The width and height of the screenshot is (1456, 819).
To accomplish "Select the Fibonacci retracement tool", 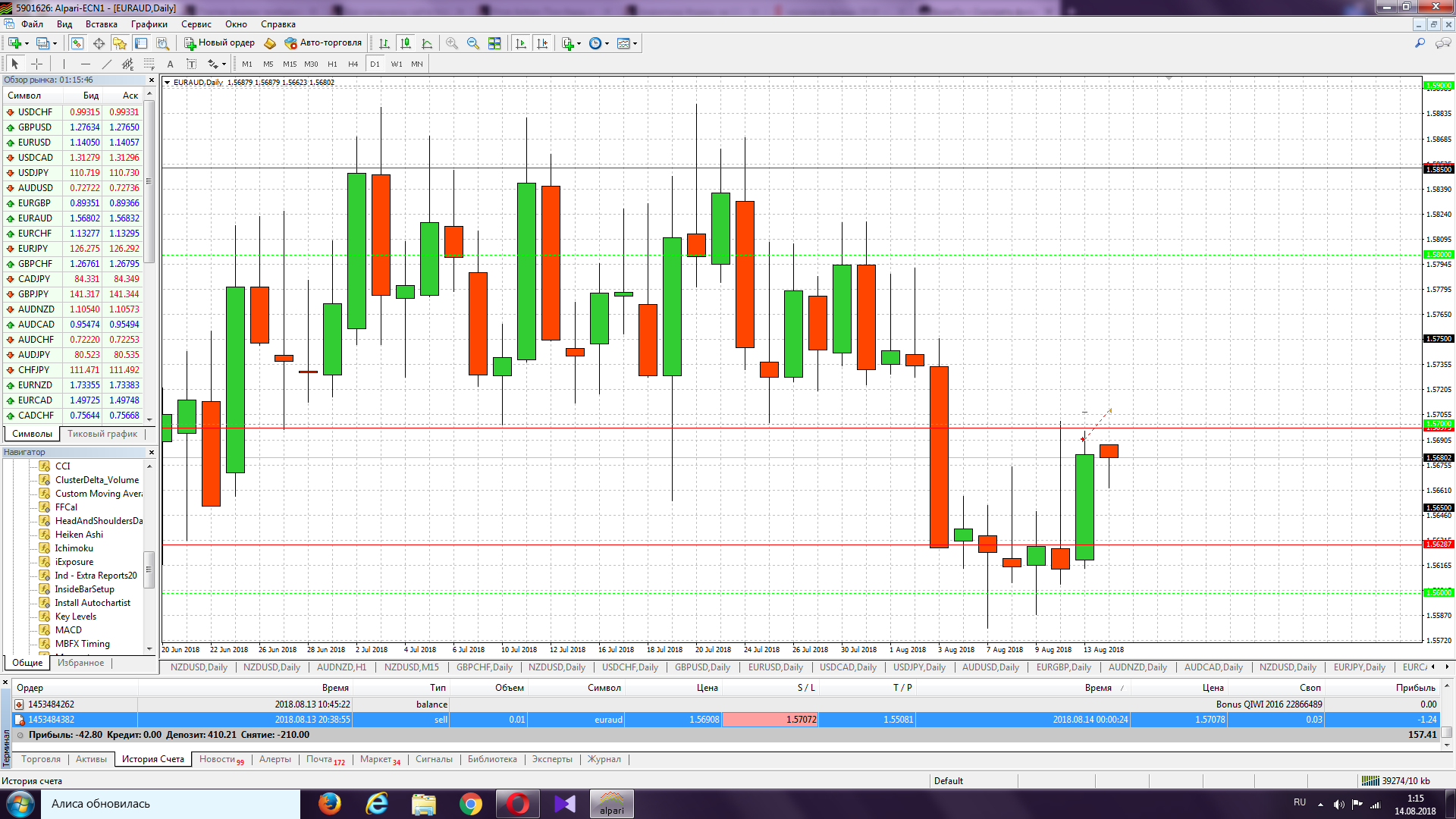I will [149, 64].
